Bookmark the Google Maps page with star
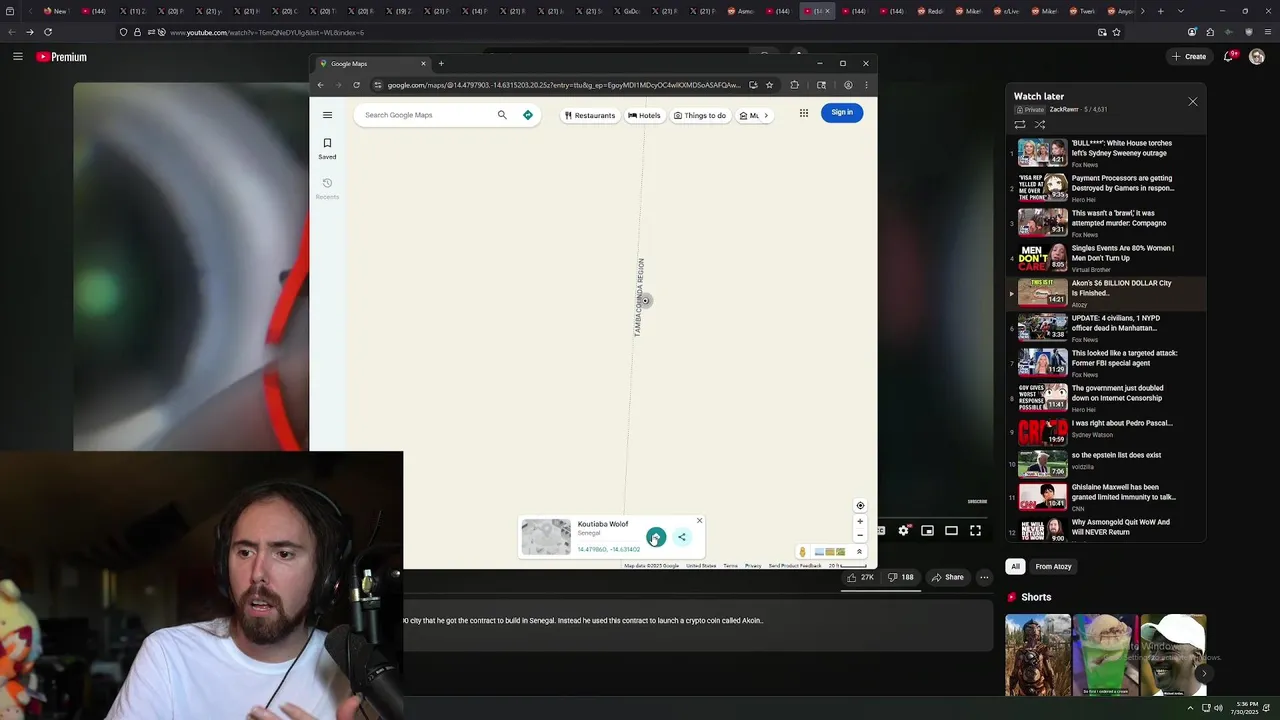The image size is (1280, 720). tap(769, 85)
